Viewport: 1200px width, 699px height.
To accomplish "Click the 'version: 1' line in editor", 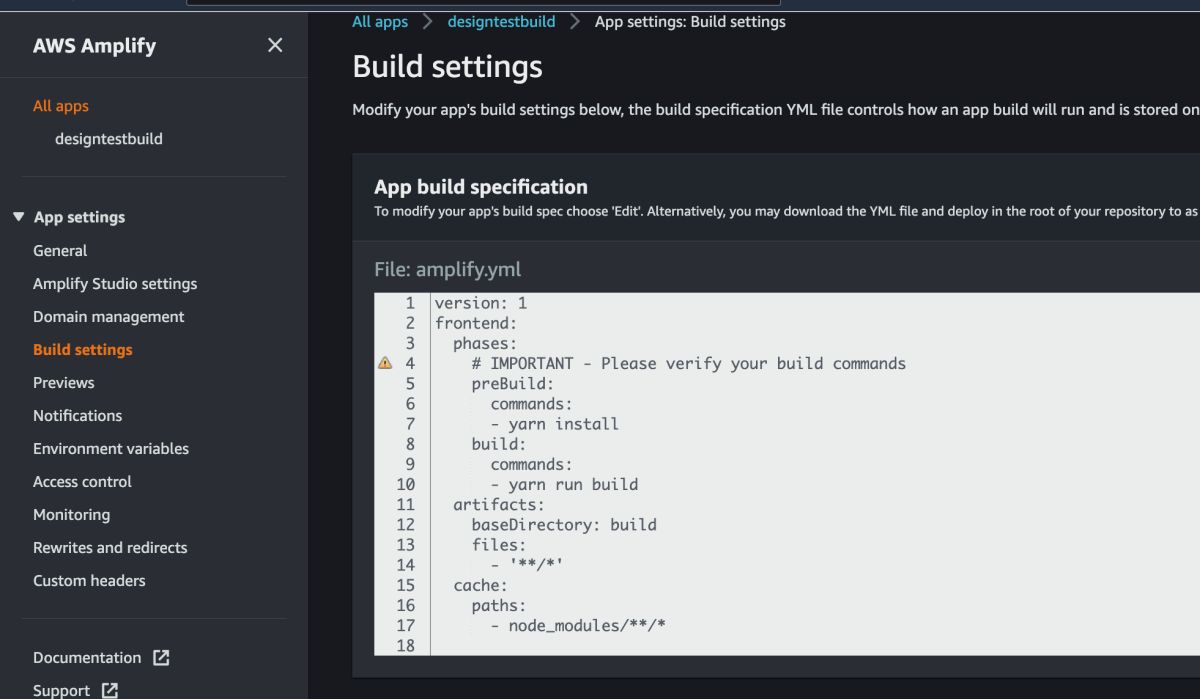I will pyautogui.click(x=481, y=303).
